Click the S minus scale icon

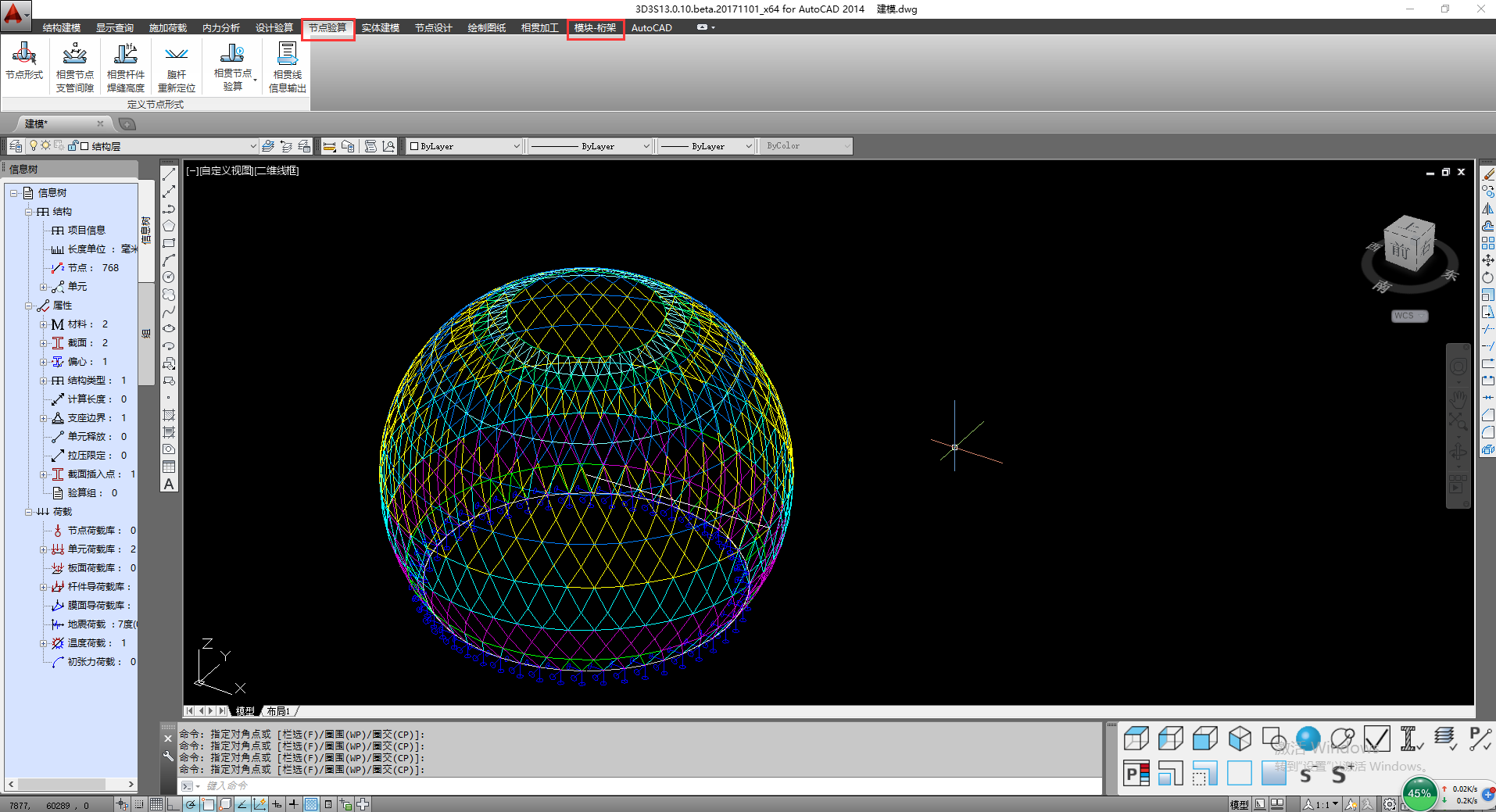tap(1307, 774)
